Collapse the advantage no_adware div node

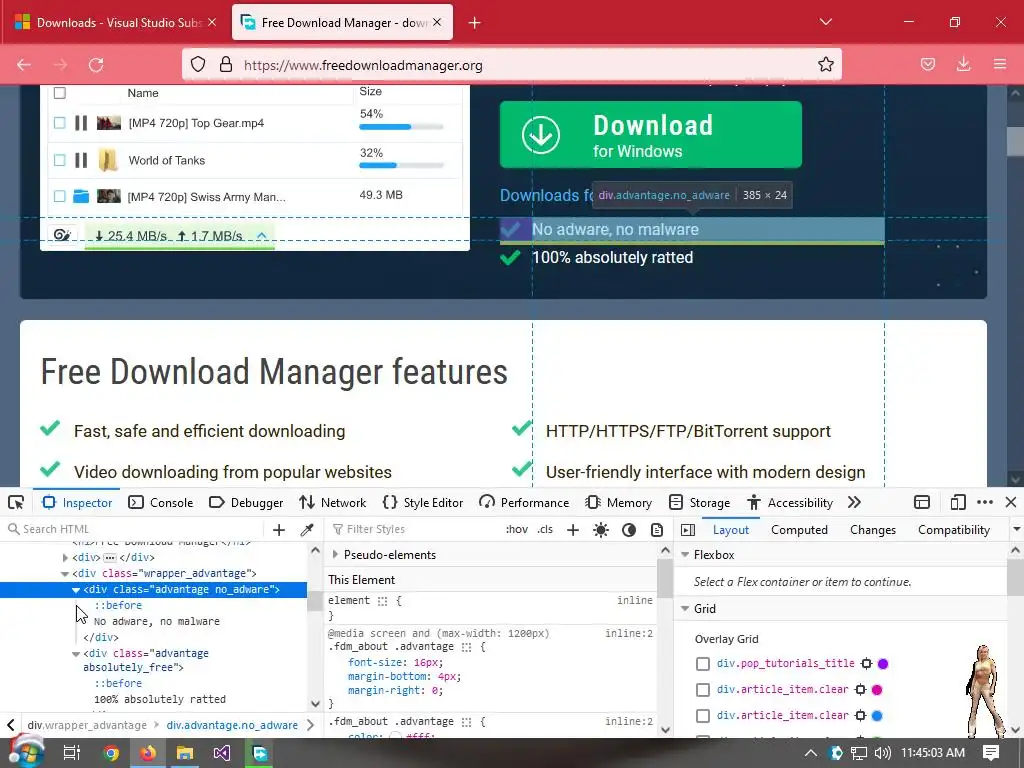coord(76,590)
